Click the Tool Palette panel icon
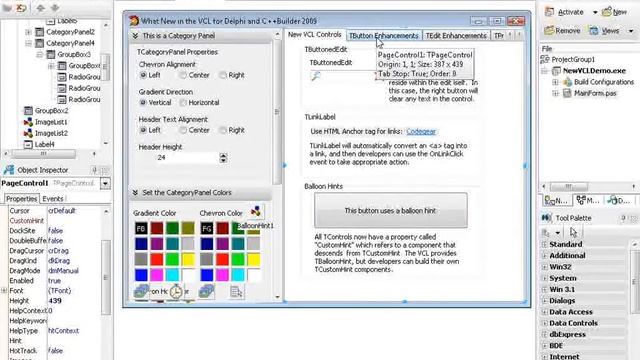The width and height of the screenshot is (640, 360). 547,218
